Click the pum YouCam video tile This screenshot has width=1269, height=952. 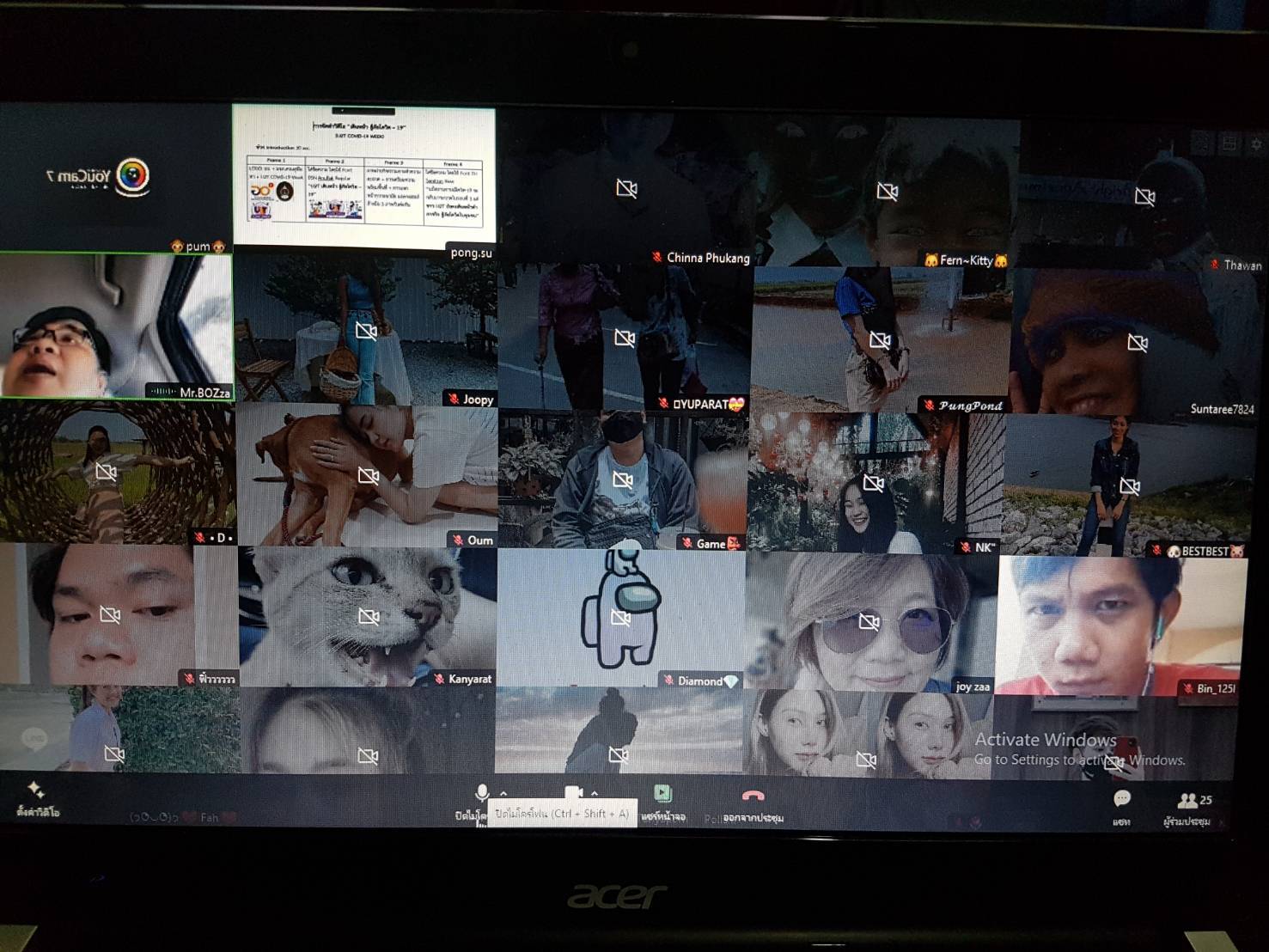[116, 176]
